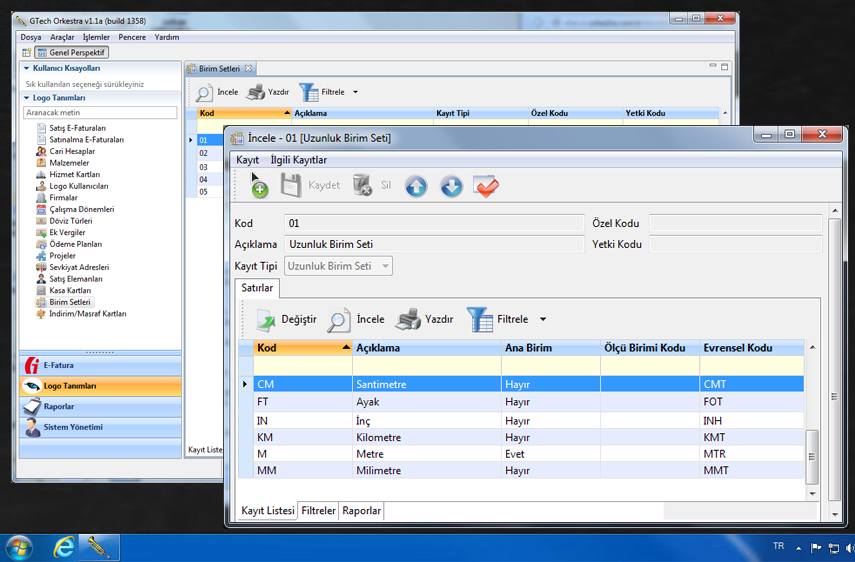Click the Aranacak metin search field

[100, 113]
